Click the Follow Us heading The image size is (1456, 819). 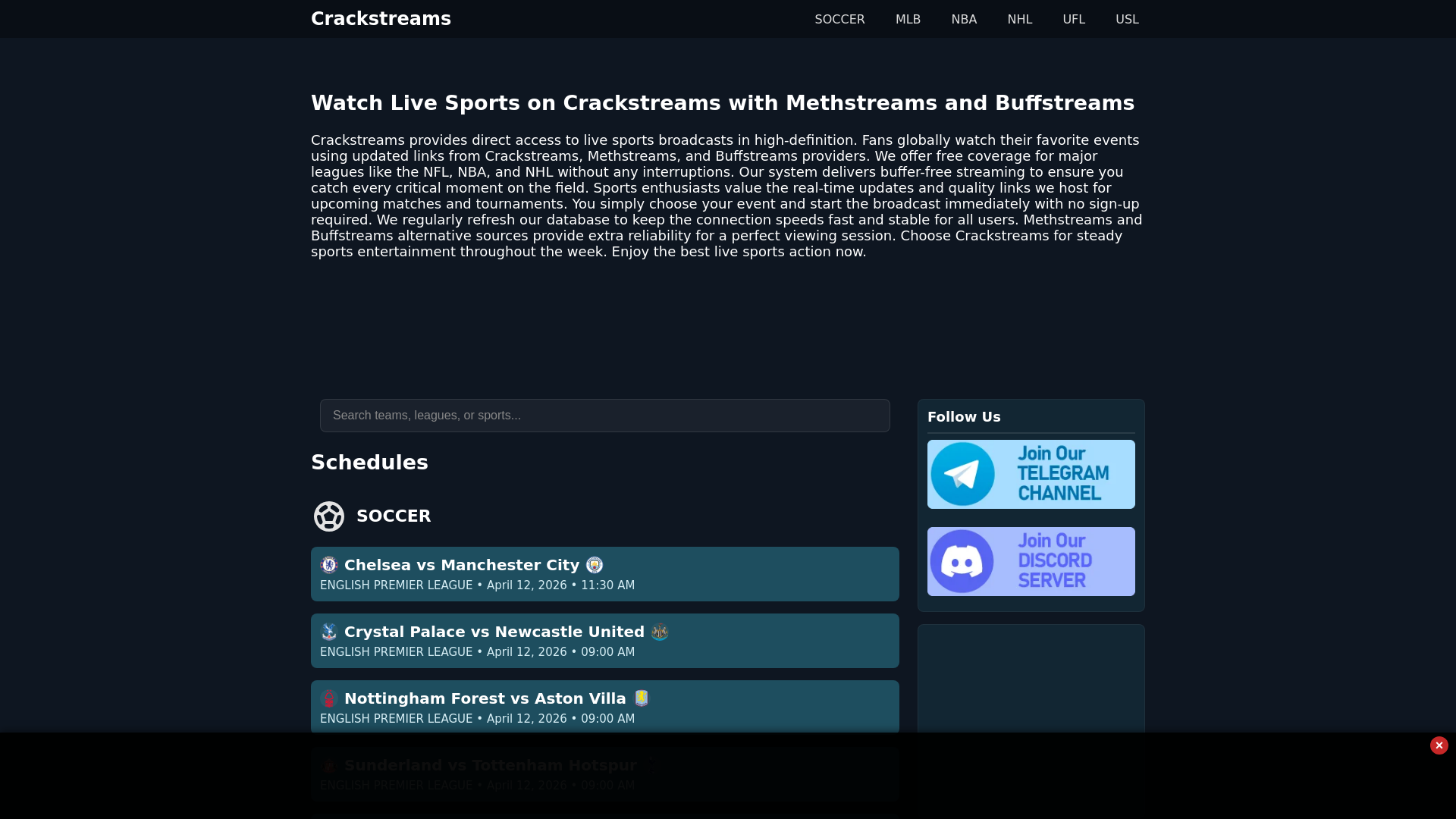964,417
